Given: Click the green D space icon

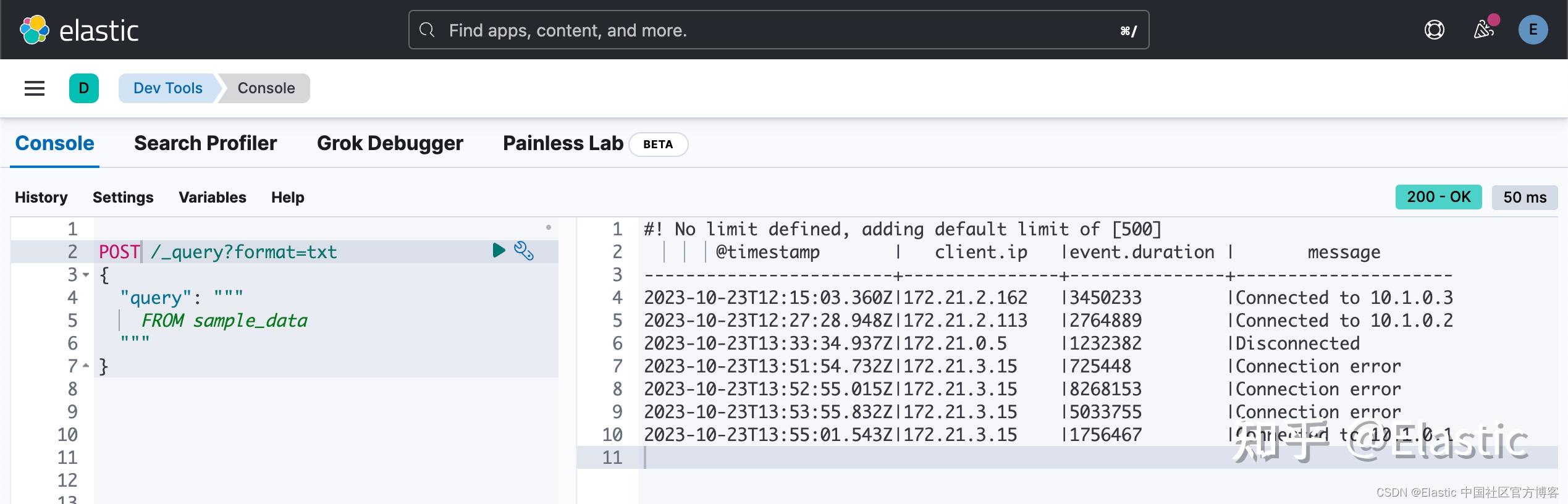Looking at the screenshot, I should coord(84,88).
